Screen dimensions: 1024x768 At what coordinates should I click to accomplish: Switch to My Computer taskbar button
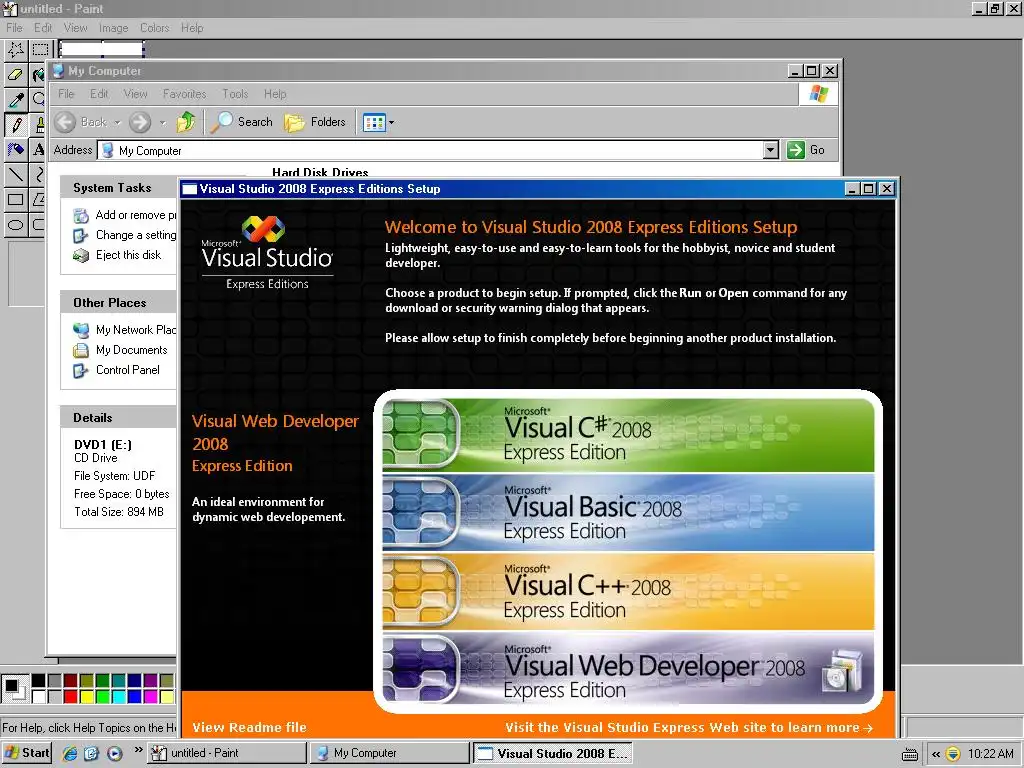pyautogui.click(x=389, y=753)
